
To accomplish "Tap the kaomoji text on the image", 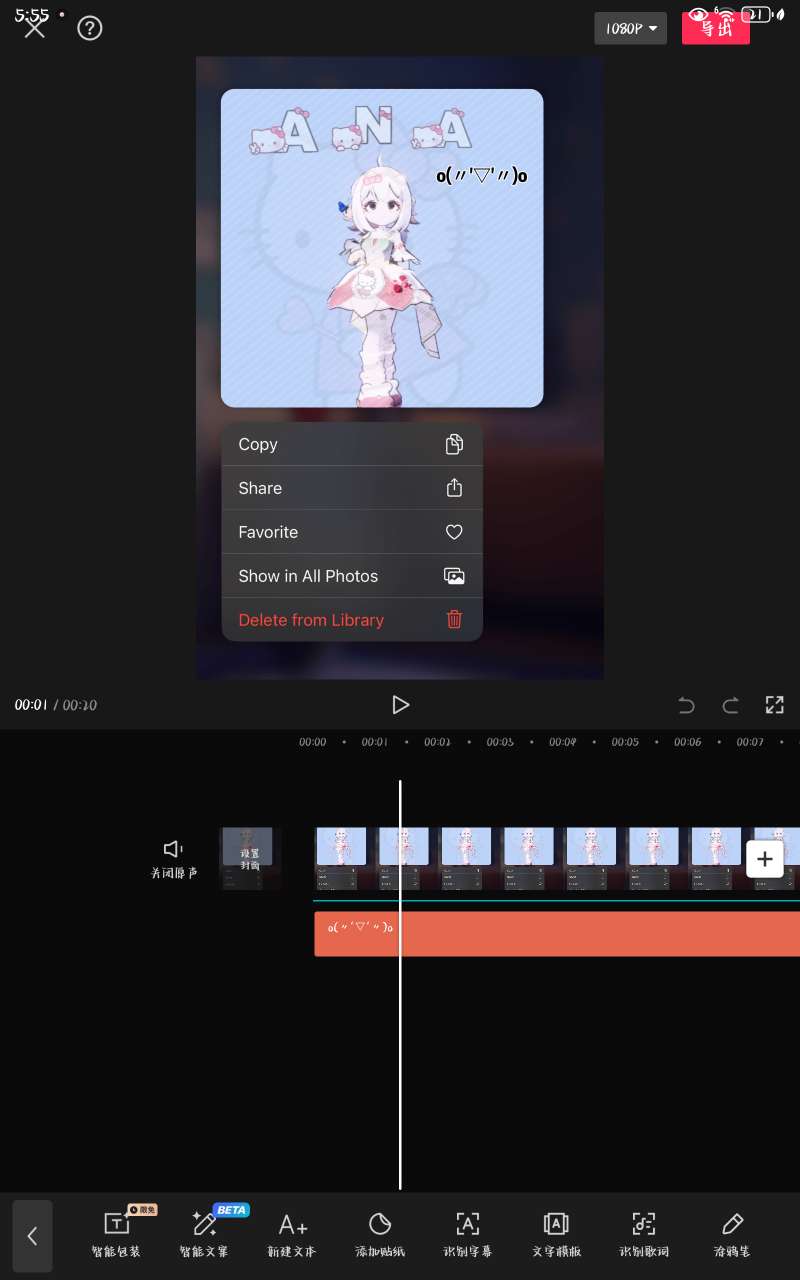I will point(482,176).
